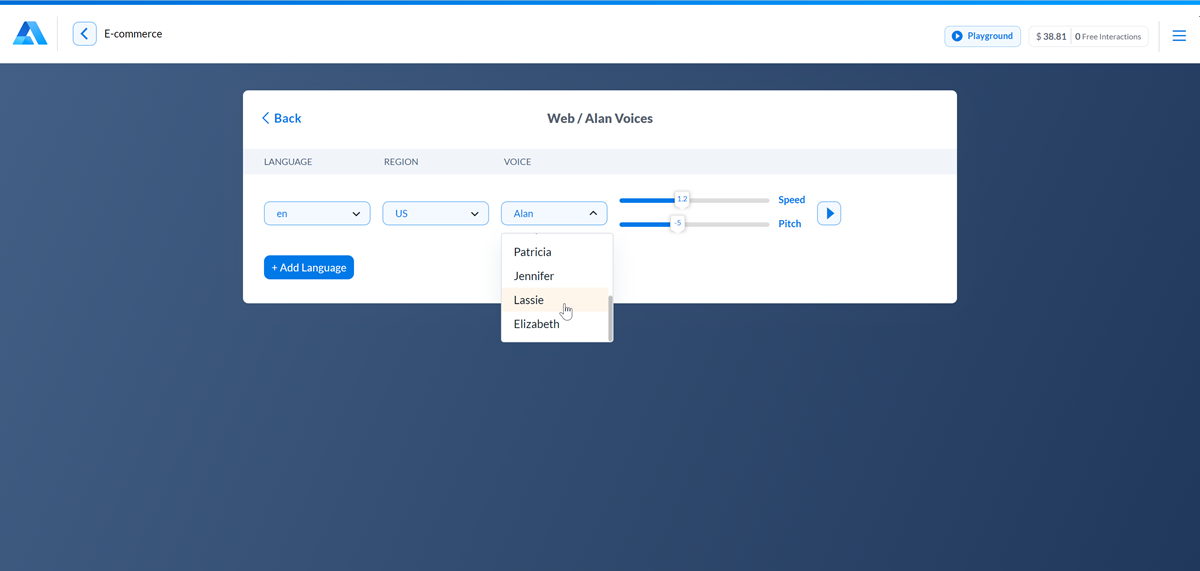This screenshot has height=571, width=1200.
Task: Open the hamburger menu icon
Action: pyautogui.click(x=1179, y=36)
